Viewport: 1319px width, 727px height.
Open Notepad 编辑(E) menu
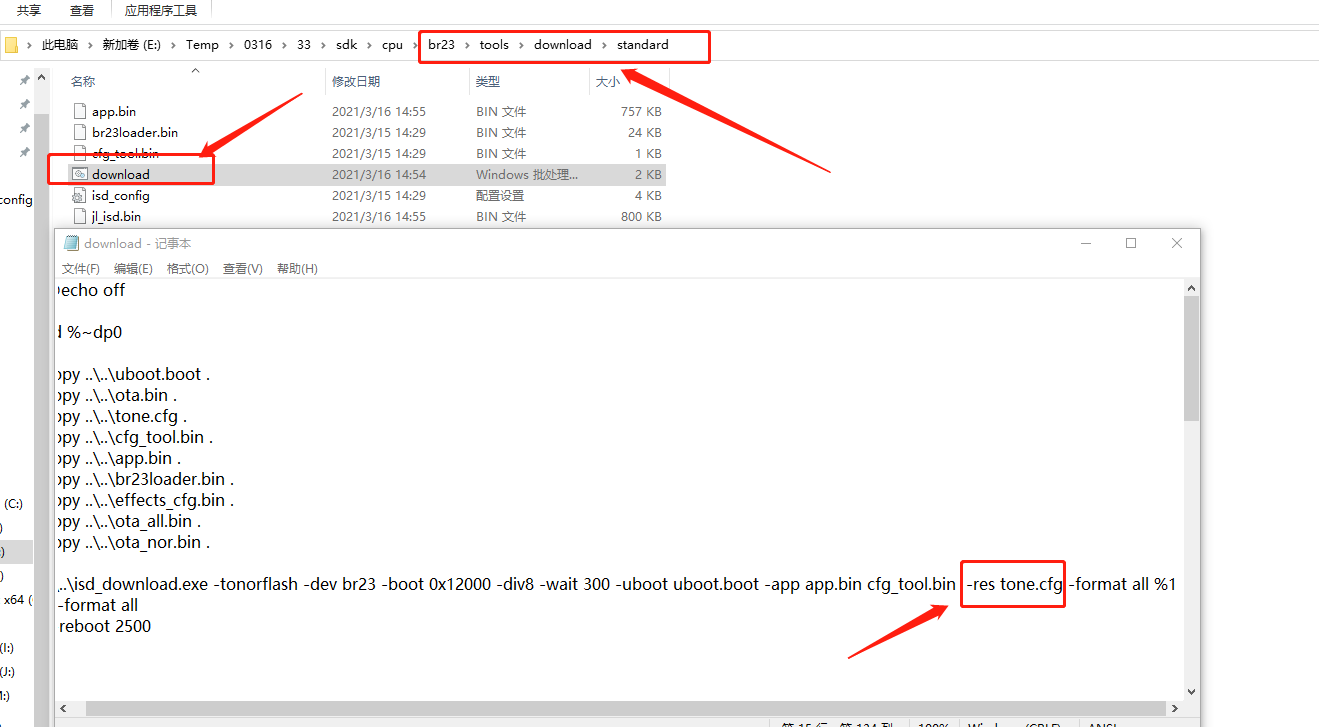click(133, 269)
